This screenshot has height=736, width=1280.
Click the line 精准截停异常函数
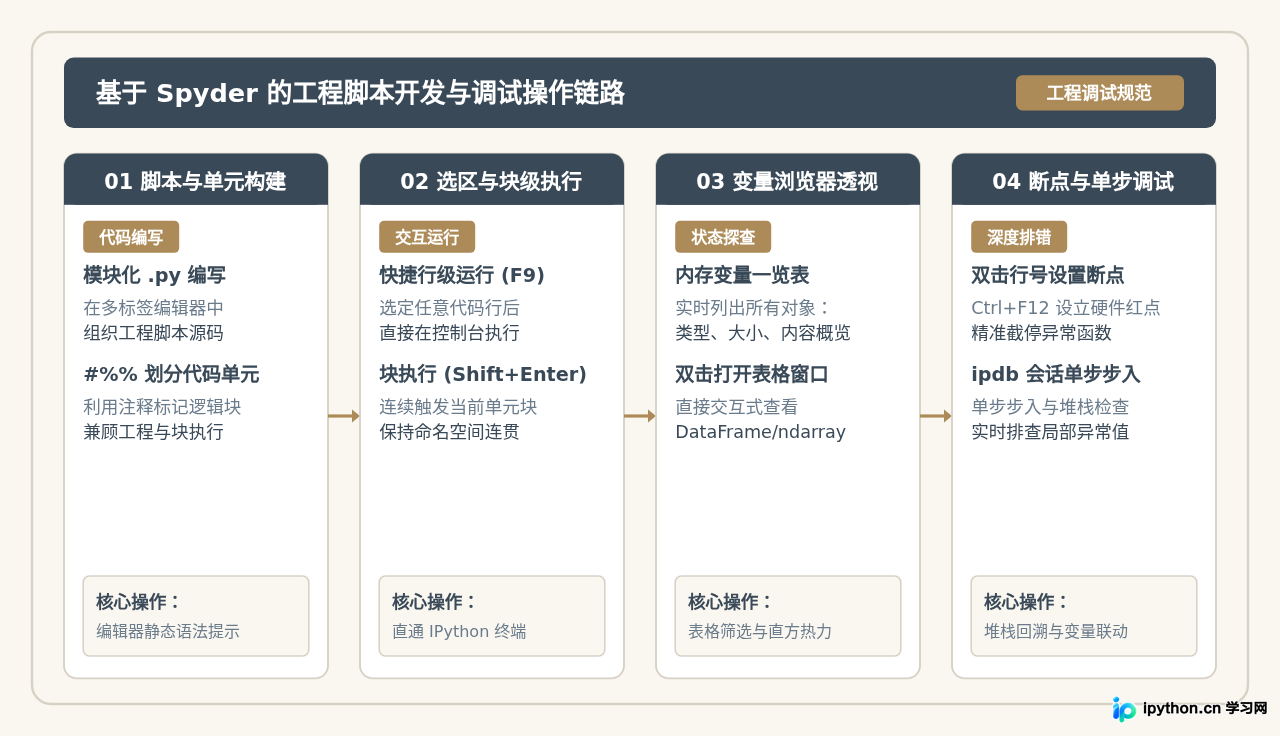coord(1042,333)
